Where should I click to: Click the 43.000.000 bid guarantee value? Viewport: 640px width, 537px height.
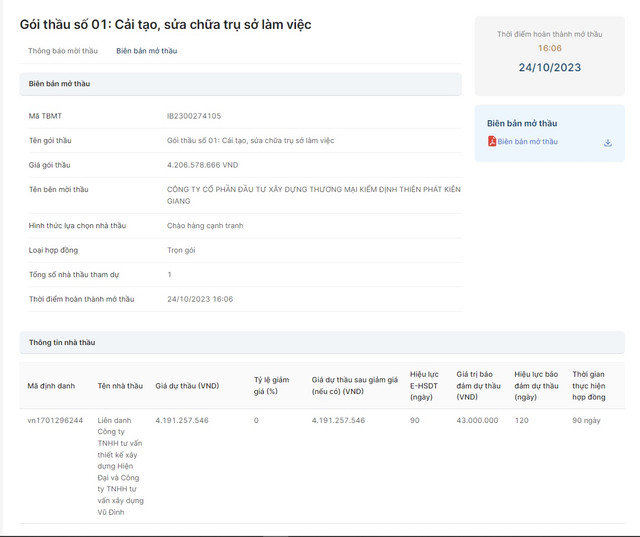tap(477, 421)
